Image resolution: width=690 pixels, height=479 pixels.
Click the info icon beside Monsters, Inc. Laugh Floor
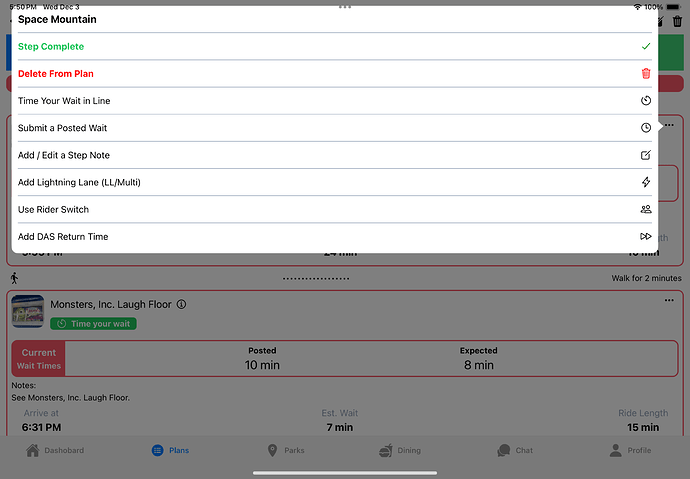pyautogui.click(x=181, y=304)
